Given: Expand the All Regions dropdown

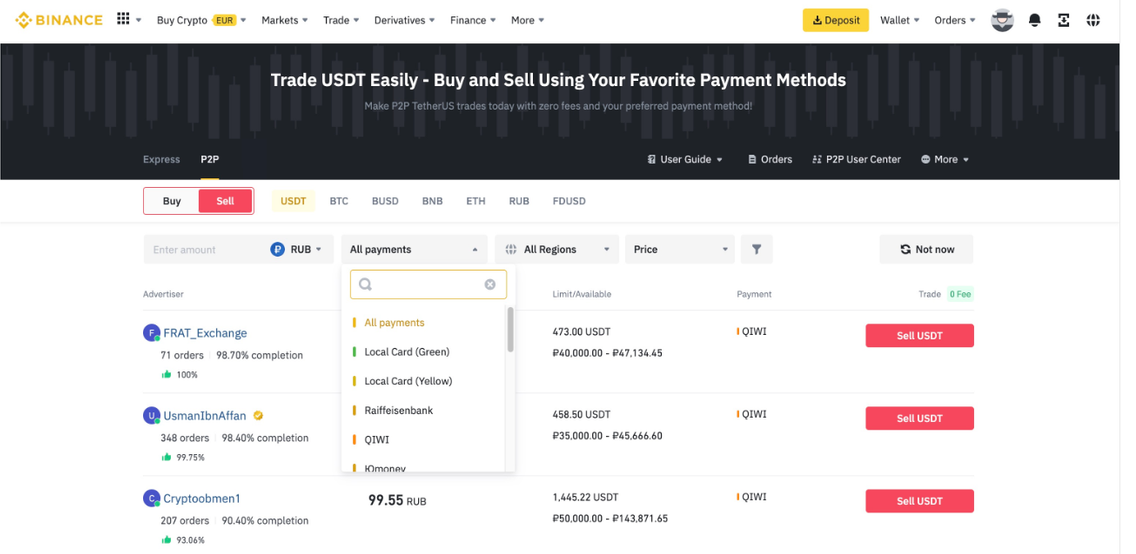Looking at the screenshot, I should pos(558,249).
